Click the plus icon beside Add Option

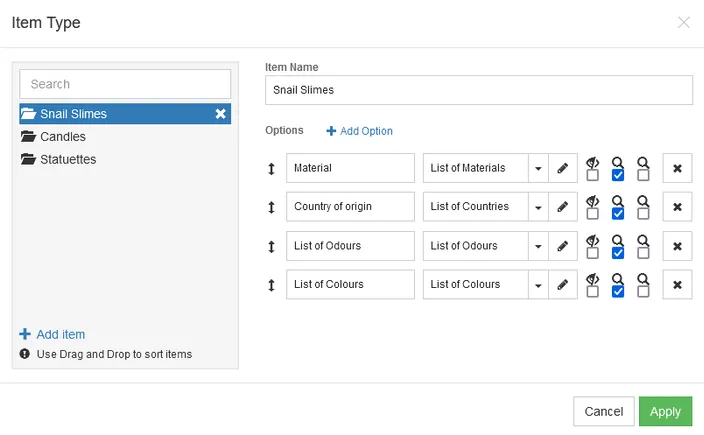point(331,131)
